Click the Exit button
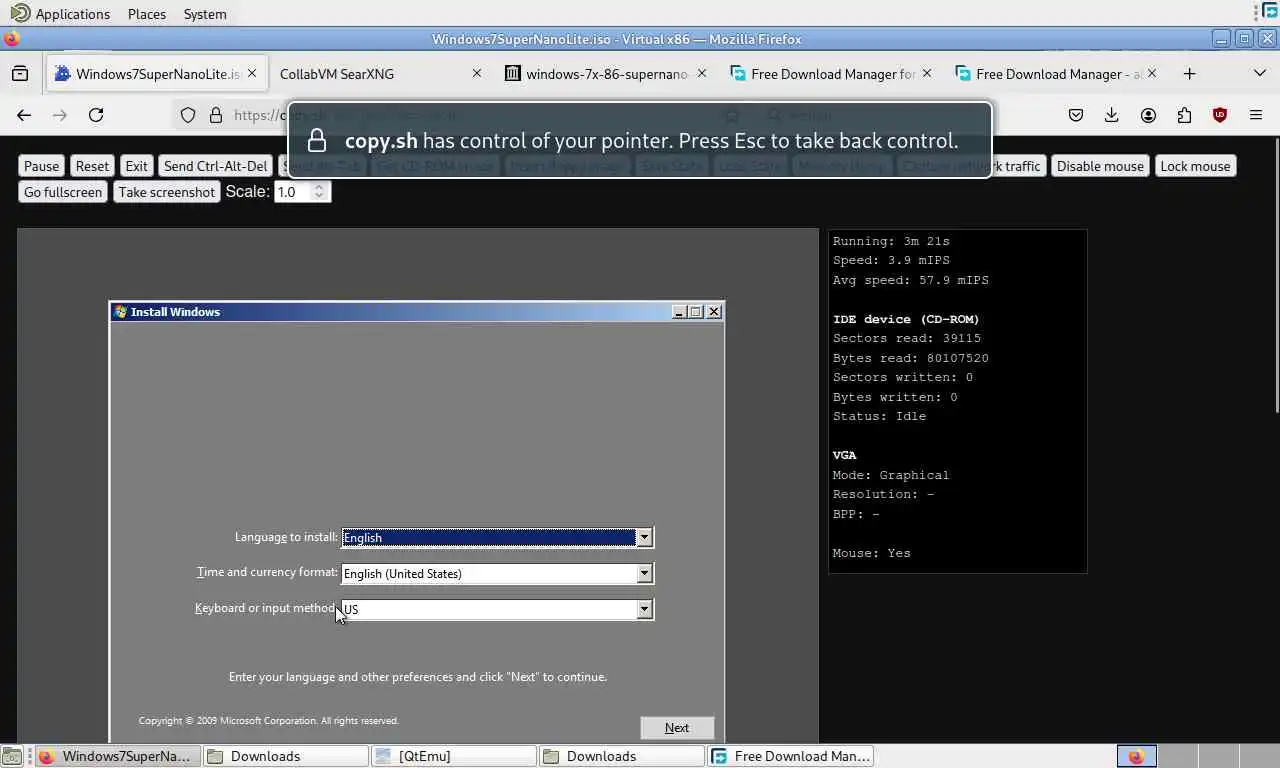 pos(136,166)
